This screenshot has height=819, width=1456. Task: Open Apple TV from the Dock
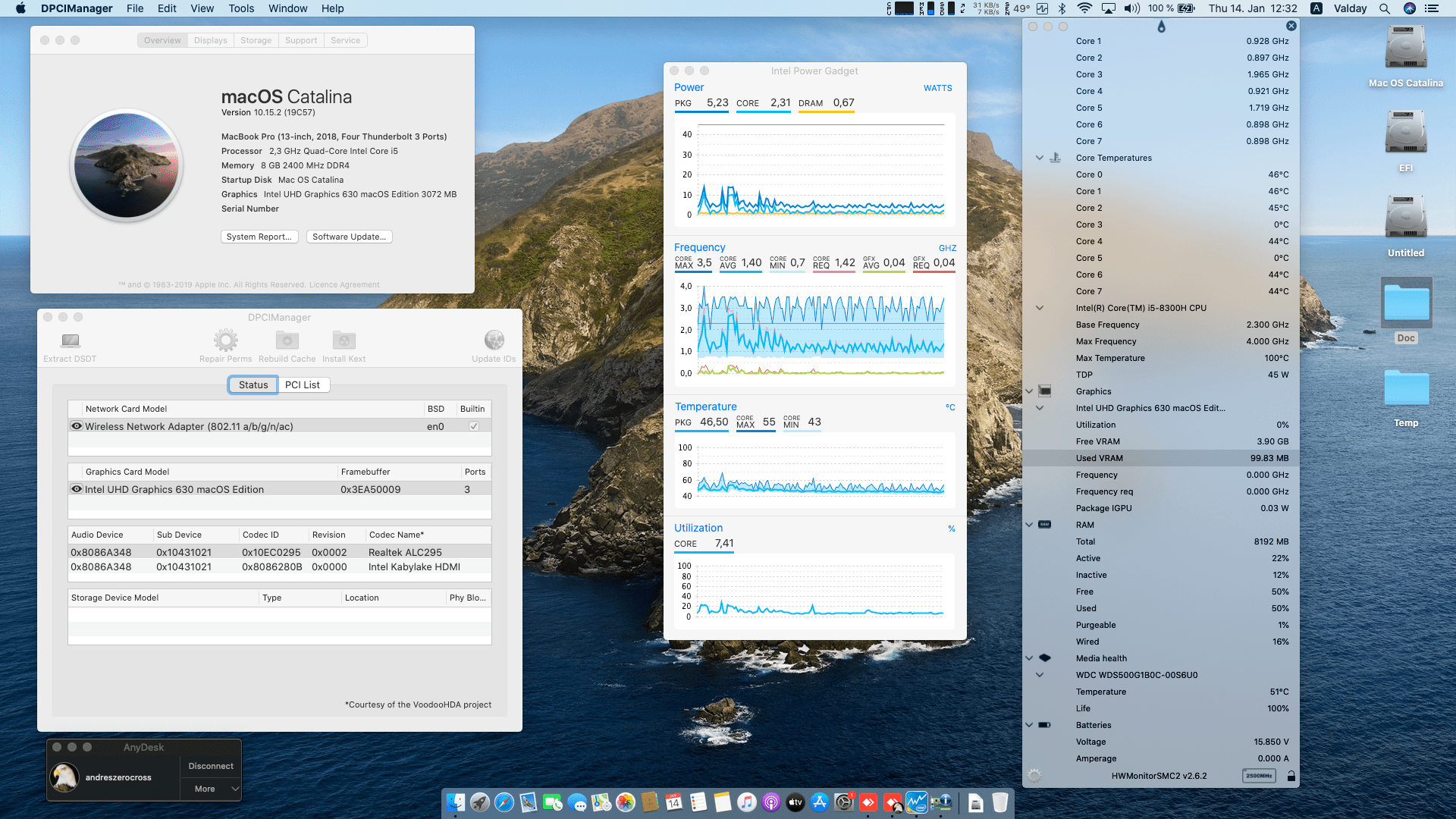795,802
